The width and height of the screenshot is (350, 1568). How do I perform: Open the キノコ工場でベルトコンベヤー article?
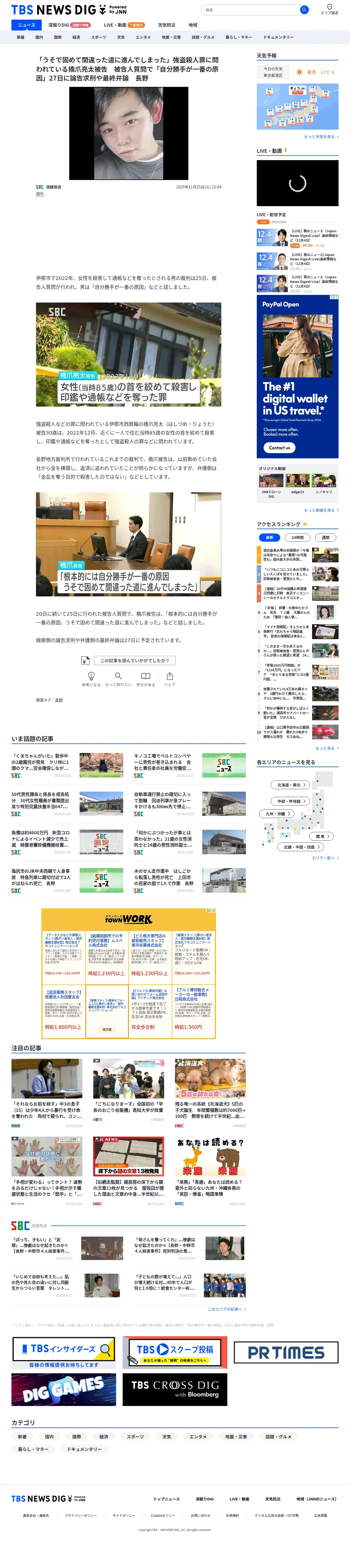[x=190, y=766]
